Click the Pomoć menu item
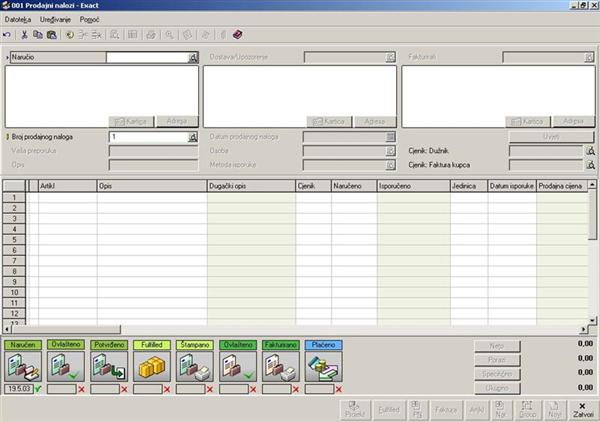The height and width of the screenshot is (422, 600). pyautogui.click(x=89, y=20)
